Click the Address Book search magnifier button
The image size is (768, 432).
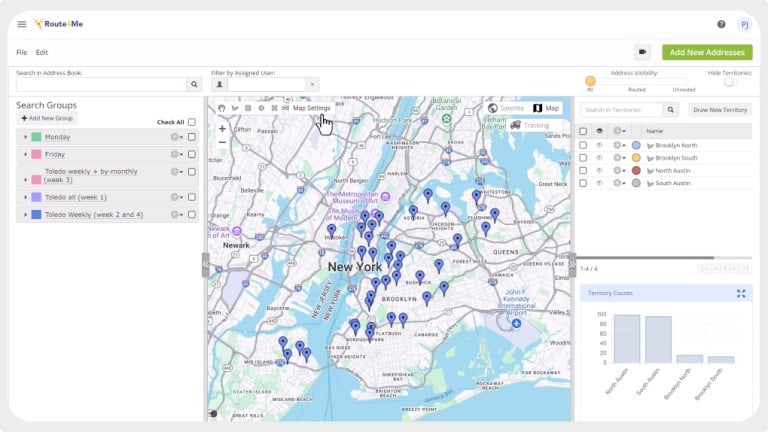pyautogui.click(x=194, y=84)
